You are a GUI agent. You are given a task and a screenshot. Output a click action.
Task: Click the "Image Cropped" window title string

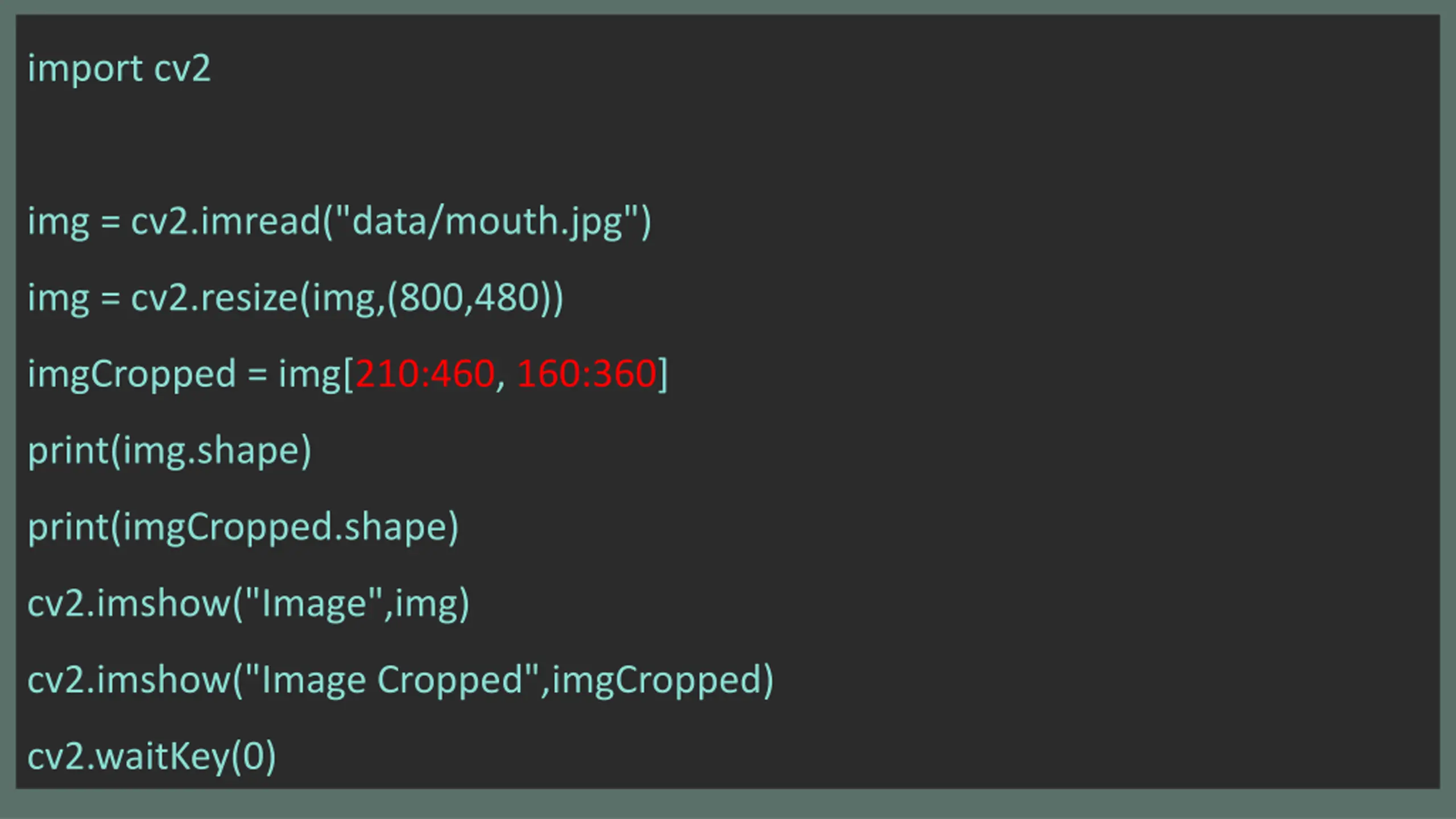tap(392, 680)
